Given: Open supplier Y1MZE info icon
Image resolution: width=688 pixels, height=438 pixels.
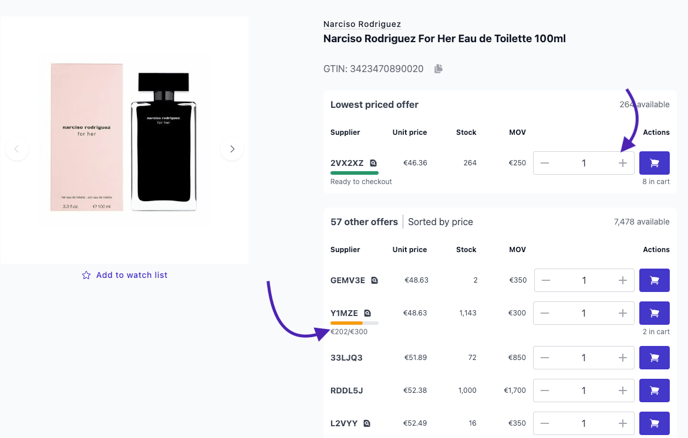Looking at the screenshot, I should (x=367, y=313).
